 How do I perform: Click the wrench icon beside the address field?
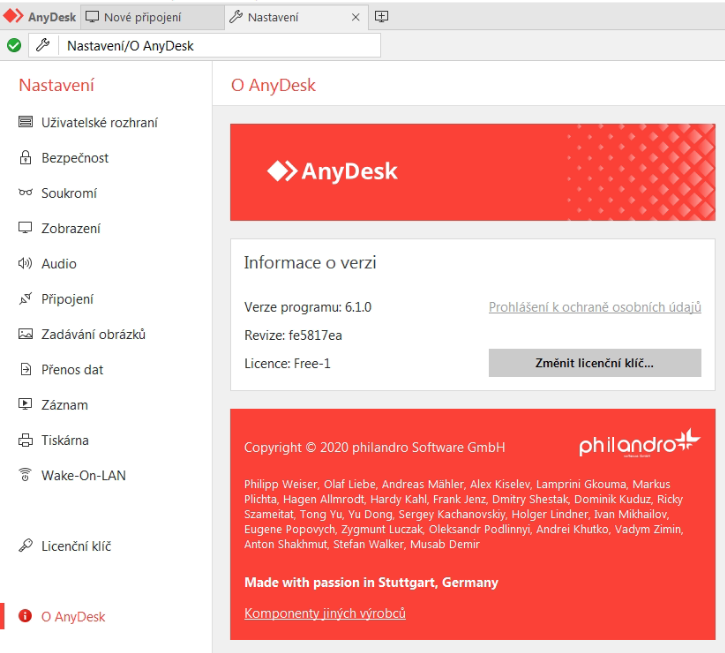point(43,45)
